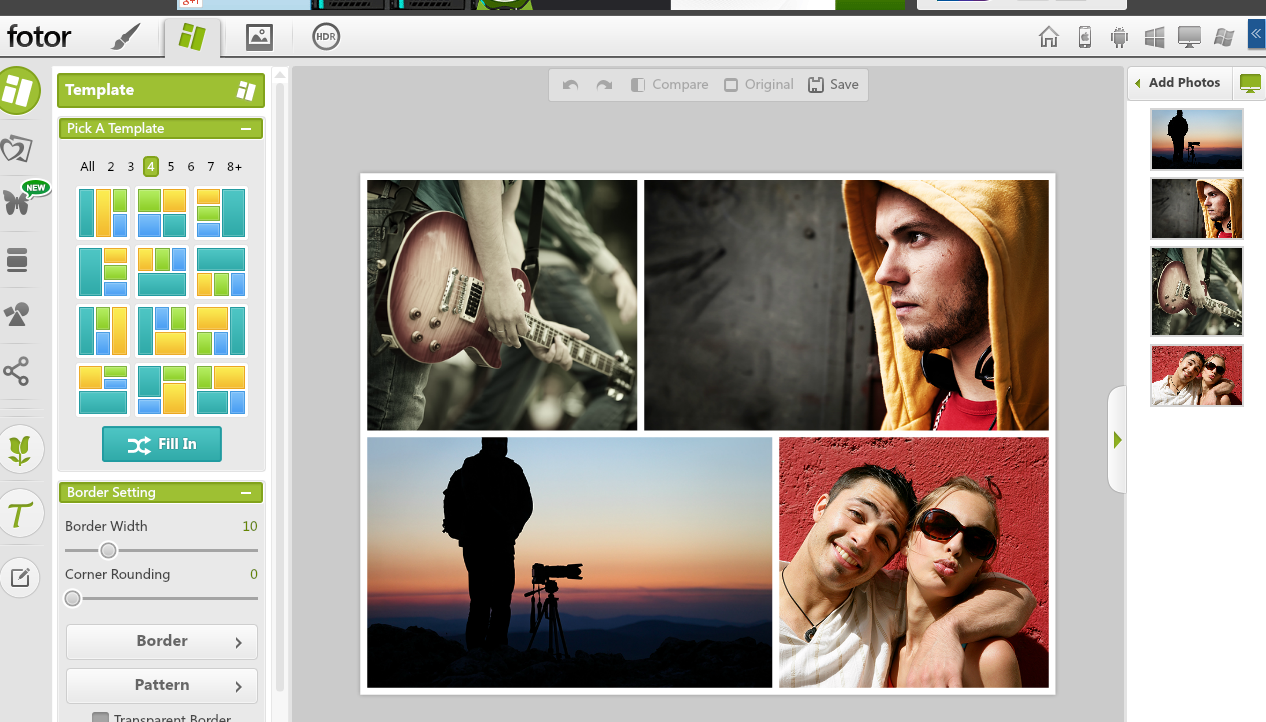
Task: Choose middle template in second row
Action: 162,272
